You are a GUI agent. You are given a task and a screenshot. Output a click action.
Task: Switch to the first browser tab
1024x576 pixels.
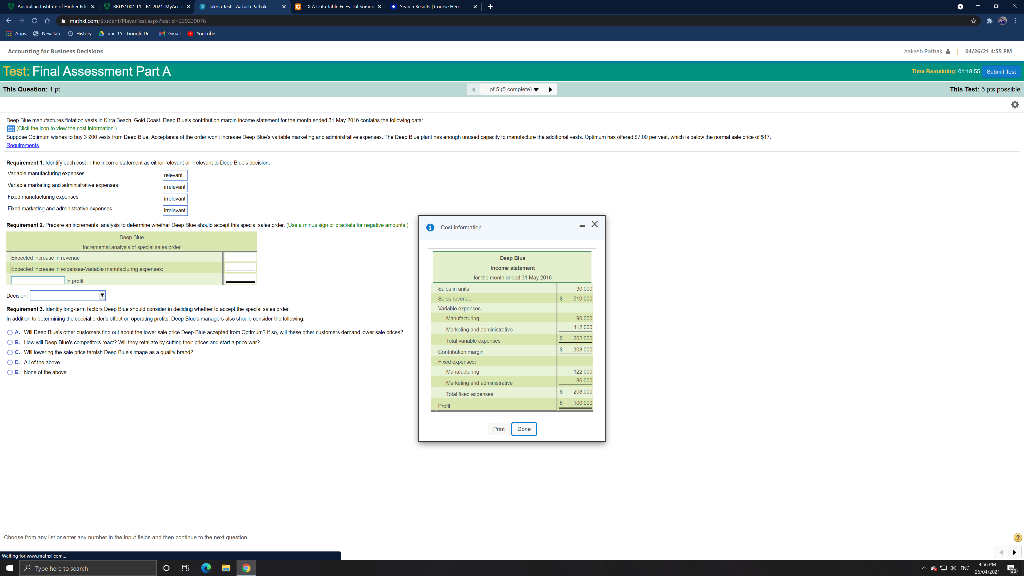tap(50, 7)
